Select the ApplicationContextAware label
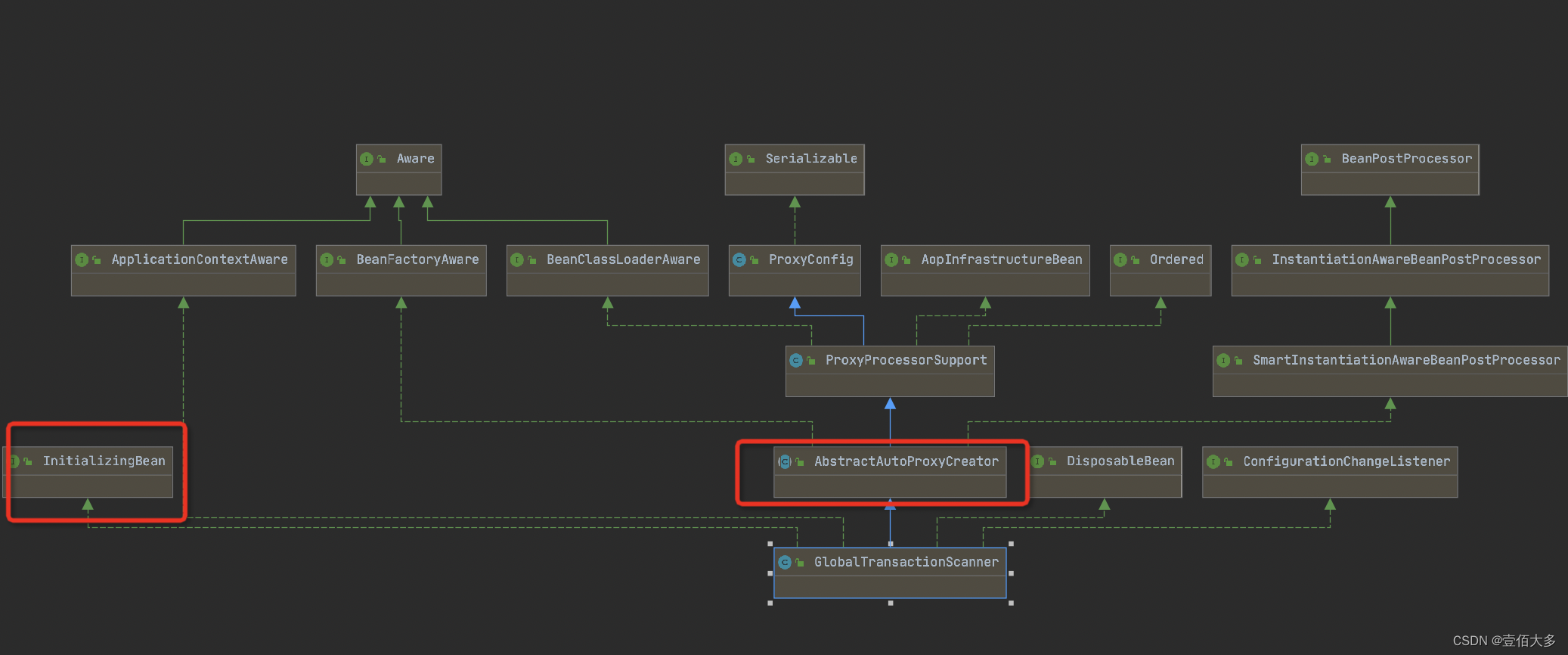 click(x=200, y=259)
